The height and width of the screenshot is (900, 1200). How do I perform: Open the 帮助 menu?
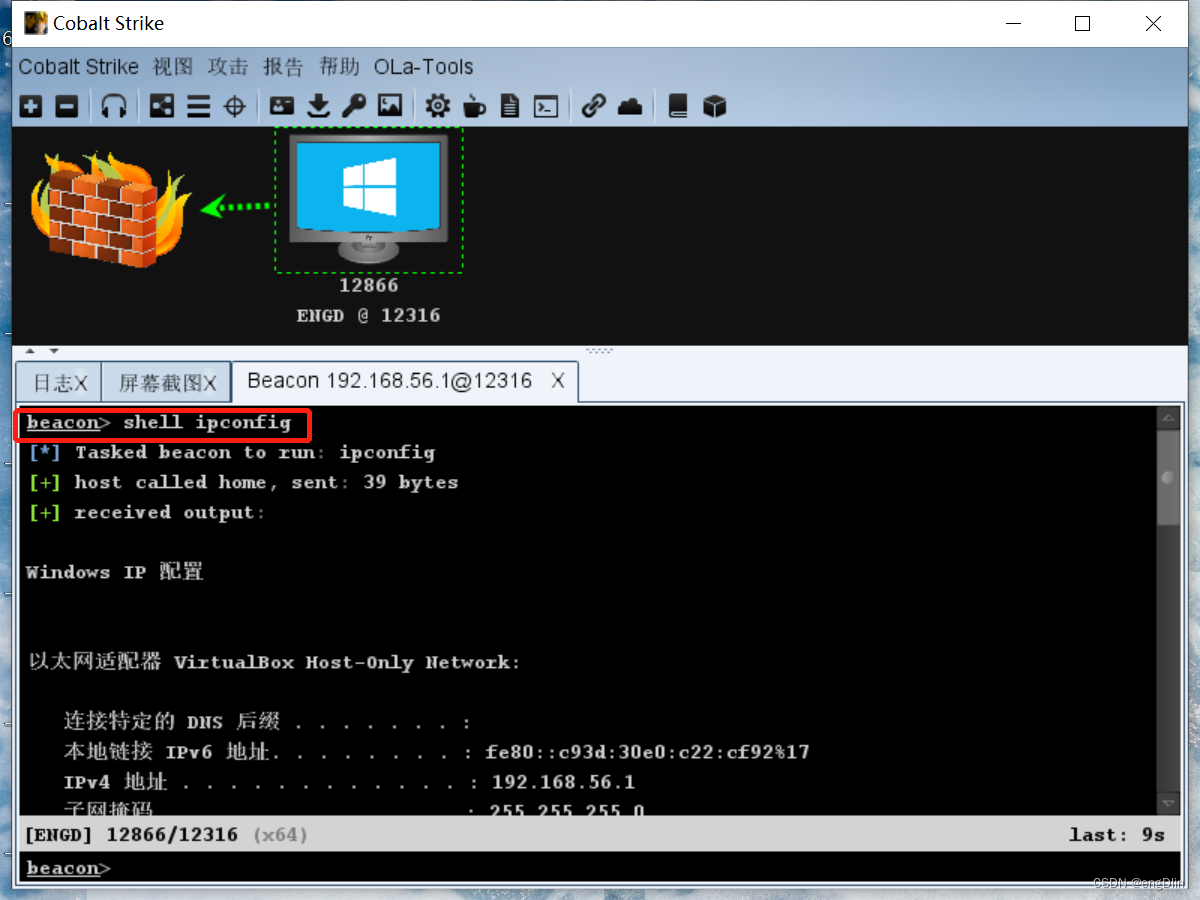339,67
